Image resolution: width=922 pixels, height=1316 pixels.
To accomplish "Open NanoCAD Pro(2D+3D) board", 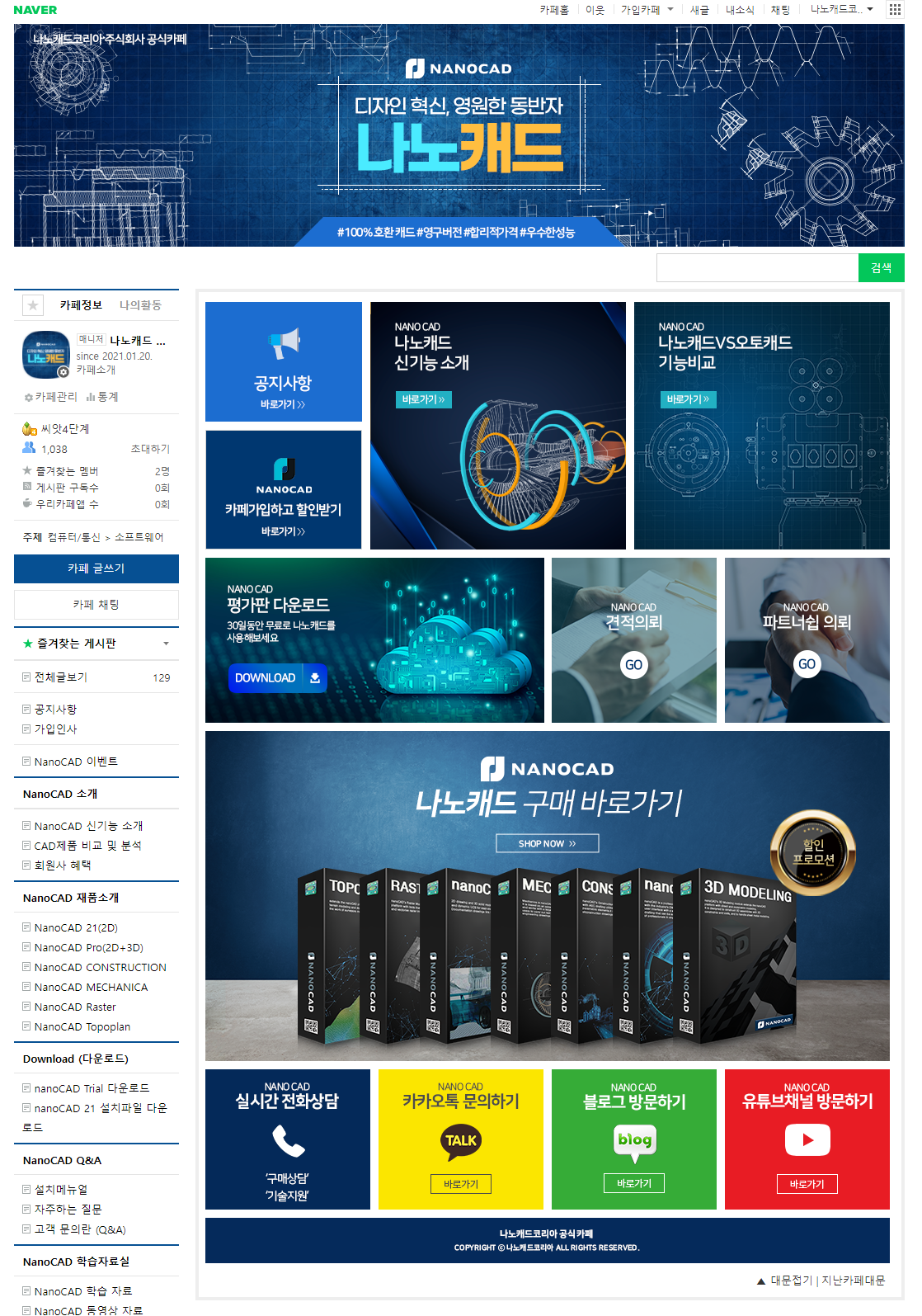I will coord(88,948).
